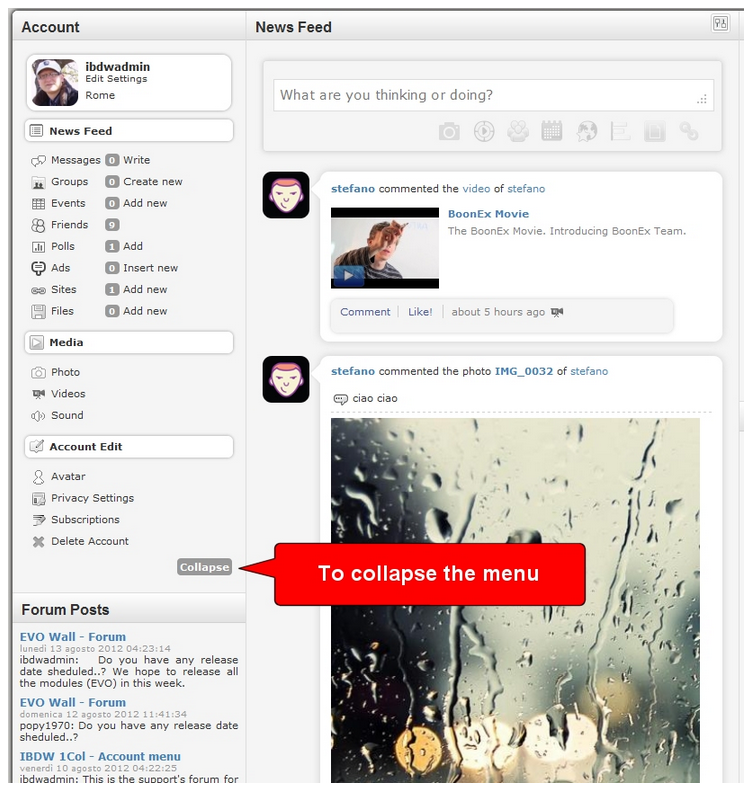Click the Privacy Settings icon
The image size is (753, 805).
[x=38, y=499]
